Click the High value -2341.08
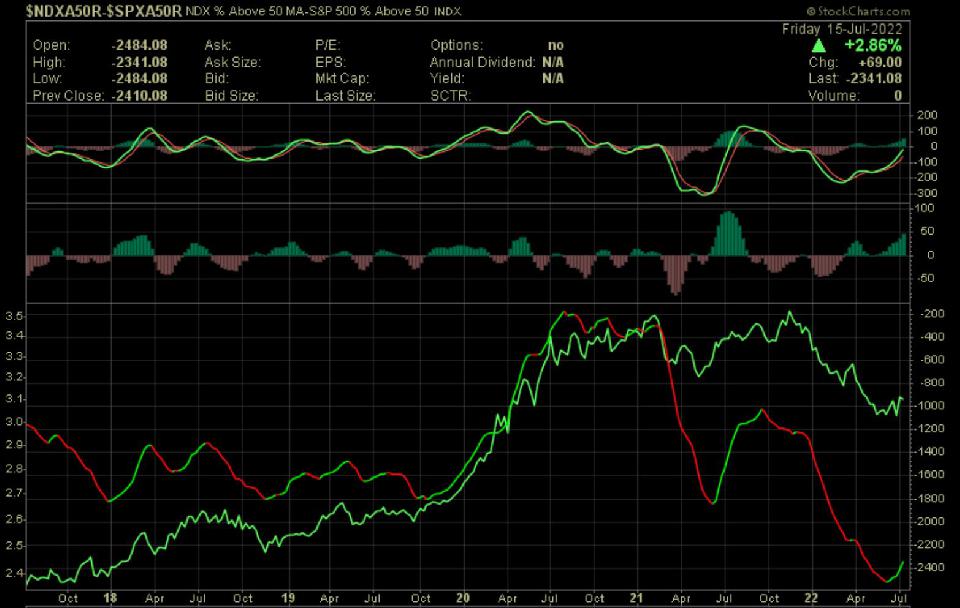 pos(139,62)
